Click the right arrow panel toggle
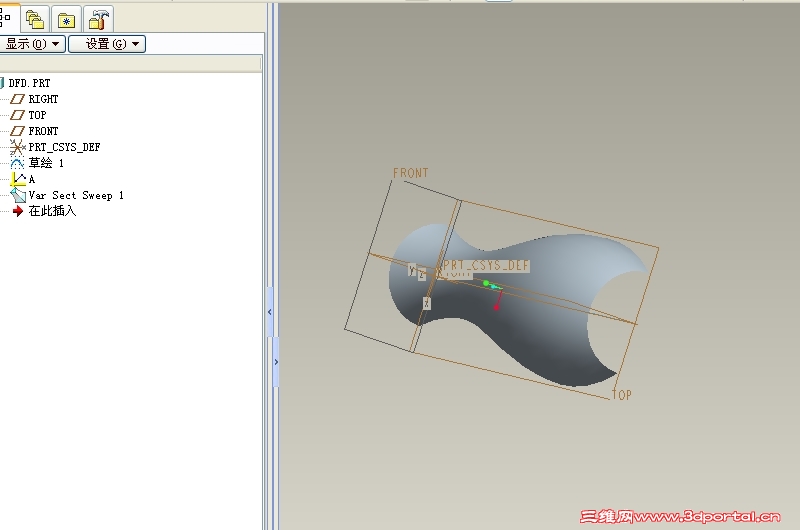This screenshot has height=530, width=800. click(x=276, y=362)
